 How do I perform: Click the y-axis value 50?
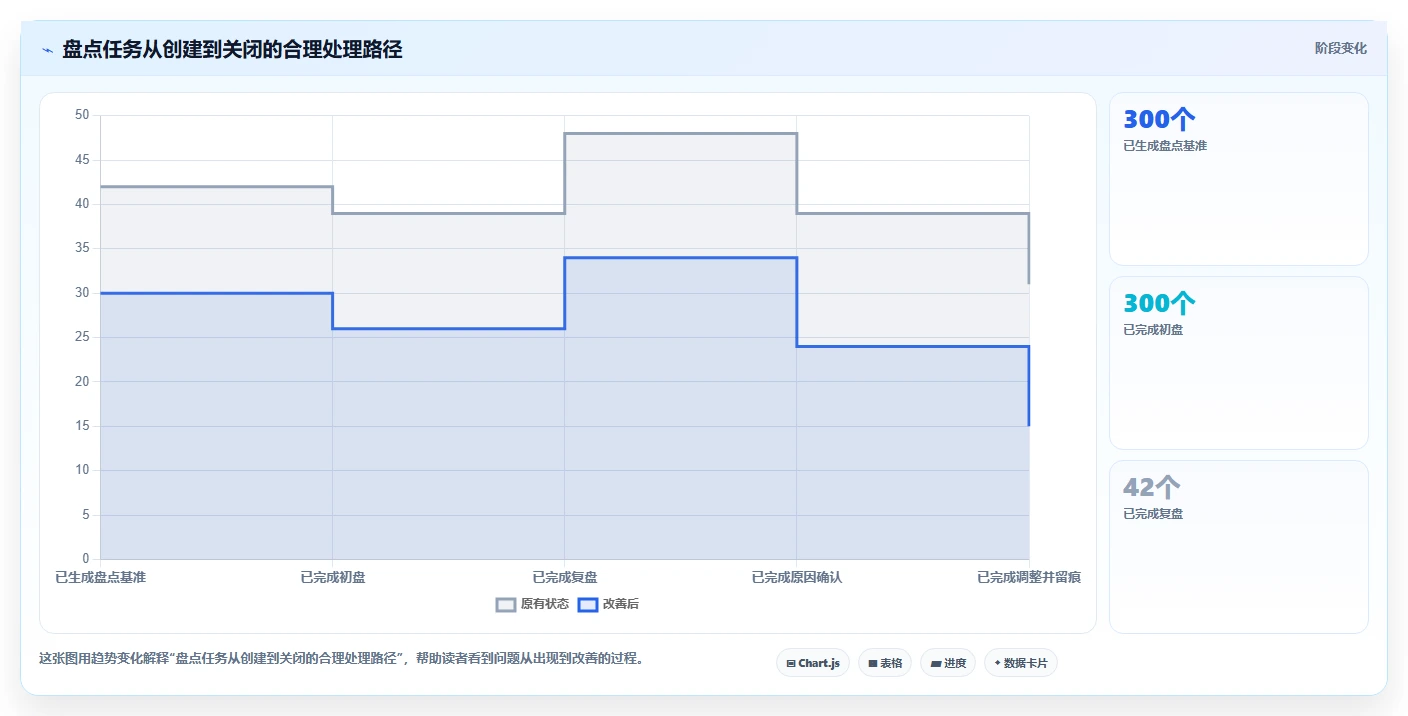click(x=82, y=115)
